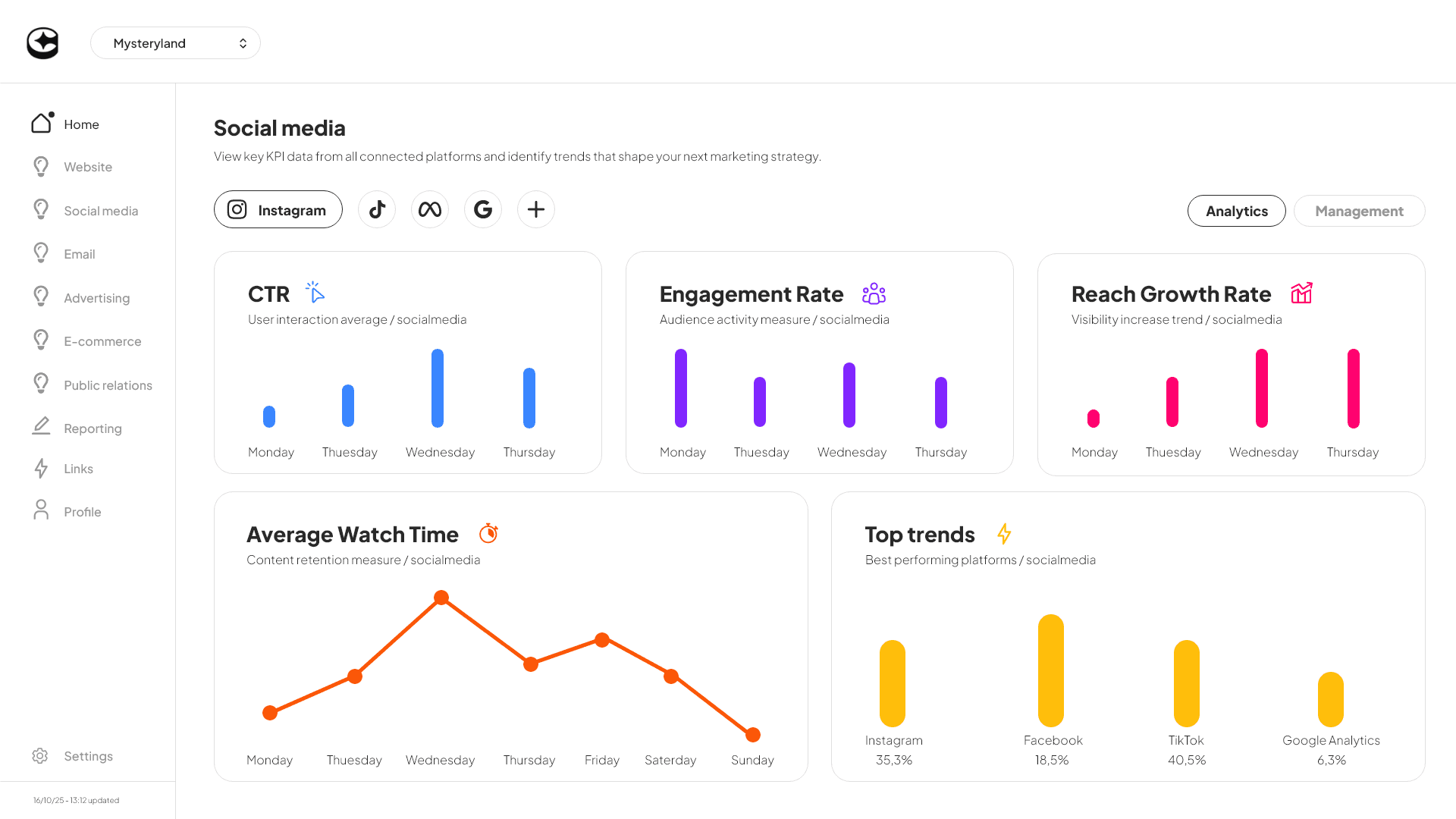Select the TikTok bar showing 40,5%
This screenshot has width=1456, height=819.
tap(1185, 682)
